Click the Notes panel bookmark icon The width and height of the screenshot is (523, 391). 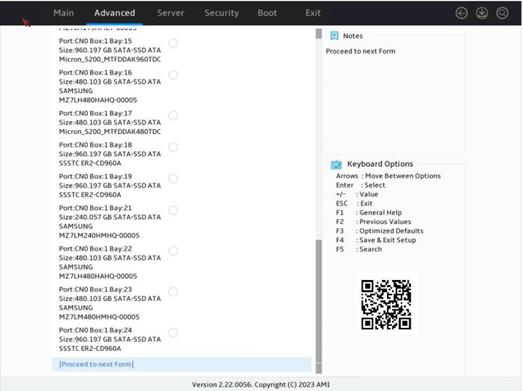(x=334, y=36)
